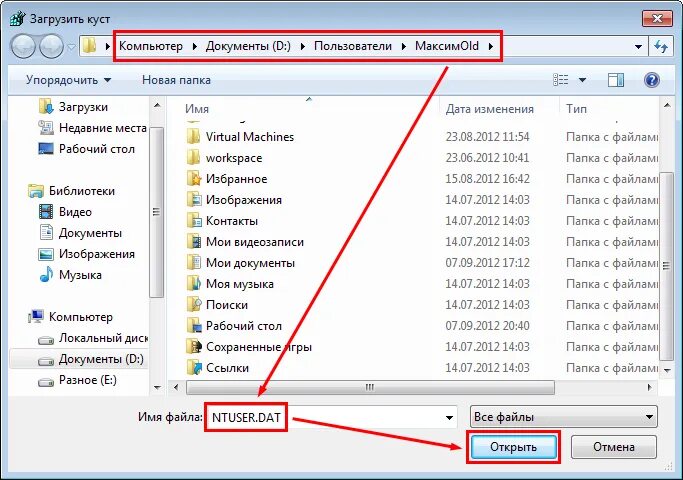Select МаксимOld breadcrumb segment

pos(446,46)
